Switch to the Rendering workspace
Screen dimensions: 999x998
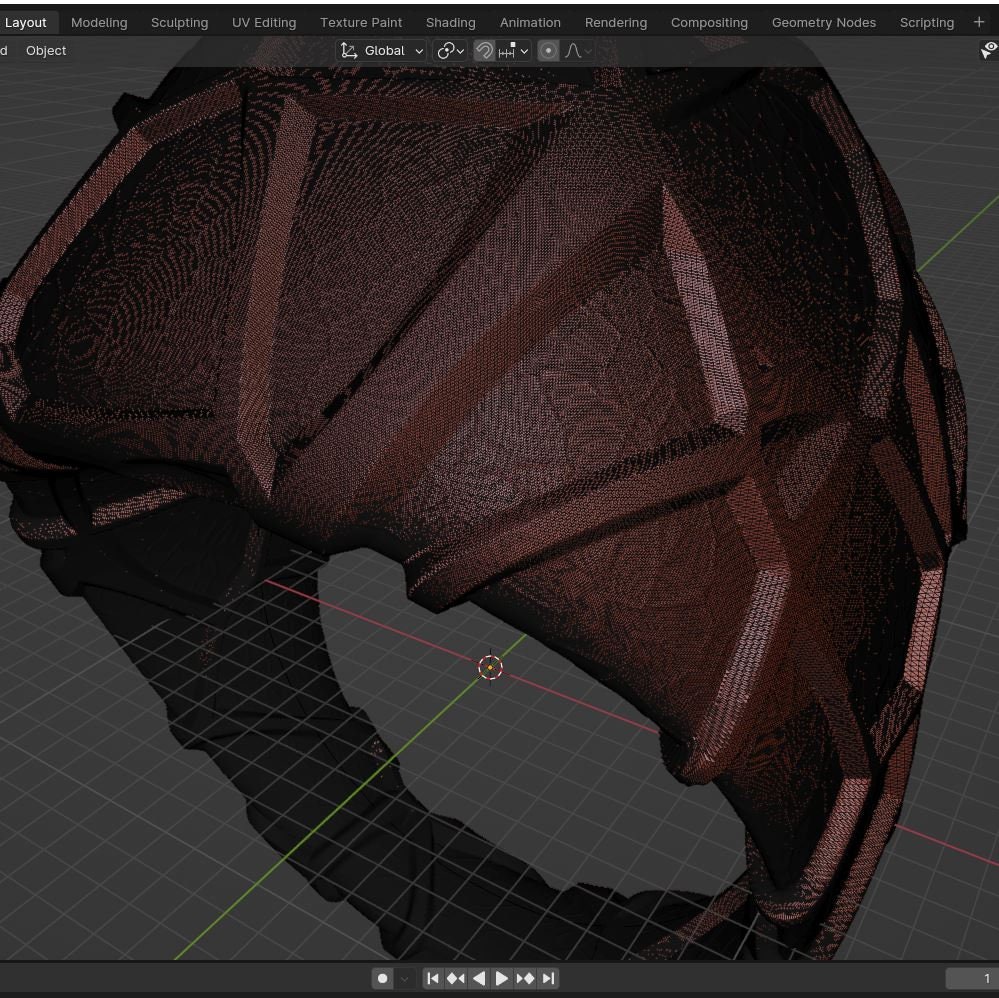coord(615,22)
